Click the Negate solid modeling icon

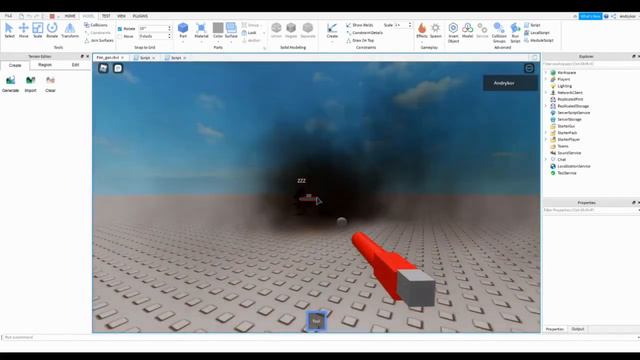[x=291, y=30]
